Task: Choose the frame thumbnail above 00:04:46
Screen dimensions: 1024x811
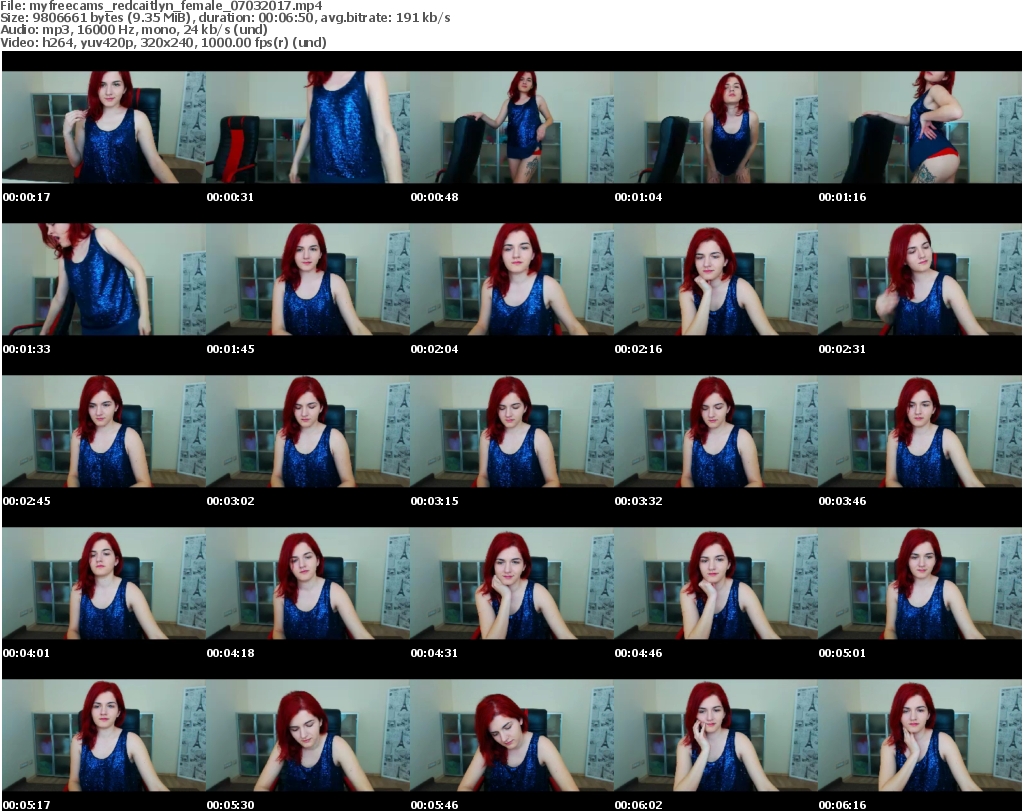Action: [716, 583]
